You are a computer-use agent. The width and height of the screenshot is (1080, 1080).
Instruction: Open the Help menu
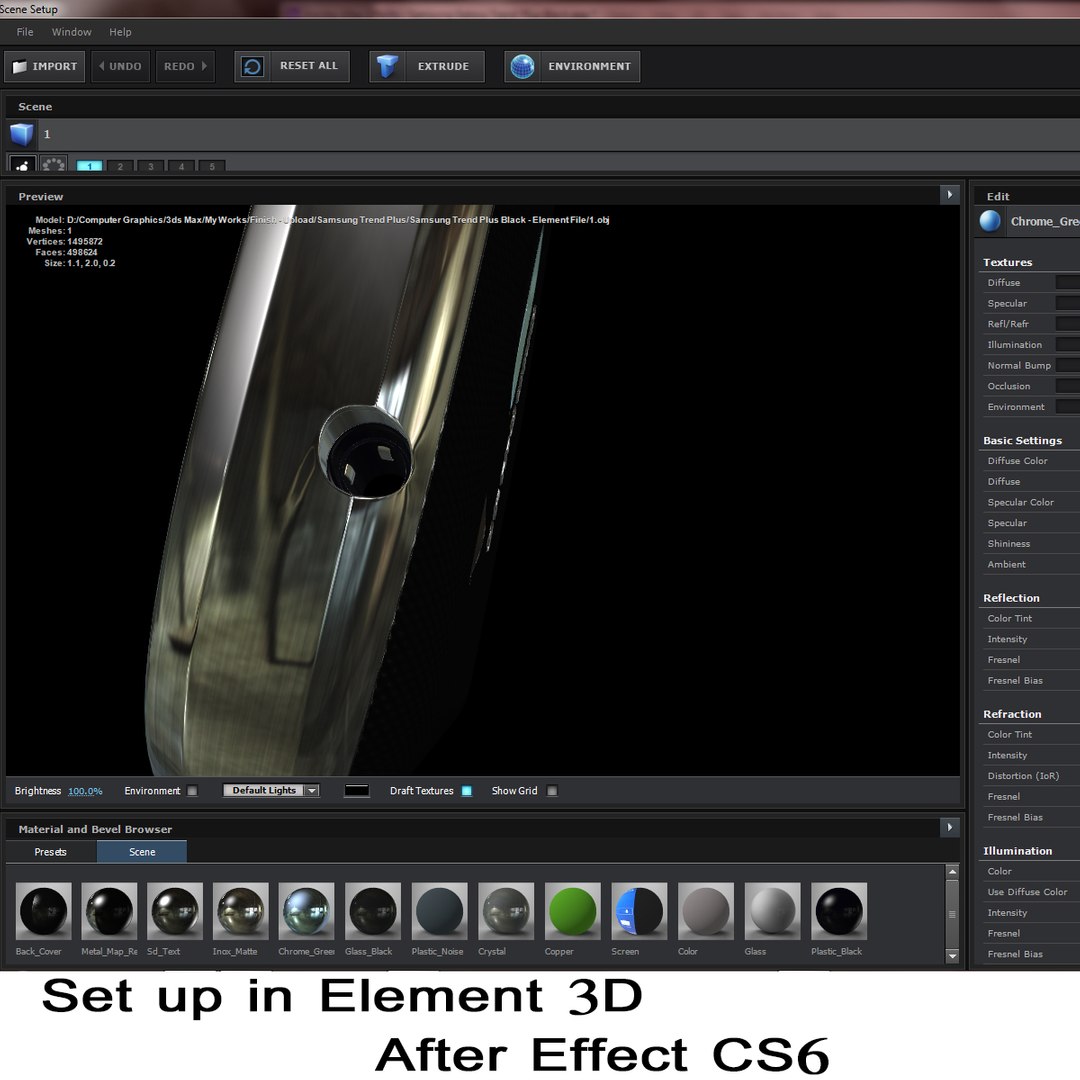(120, 32)
